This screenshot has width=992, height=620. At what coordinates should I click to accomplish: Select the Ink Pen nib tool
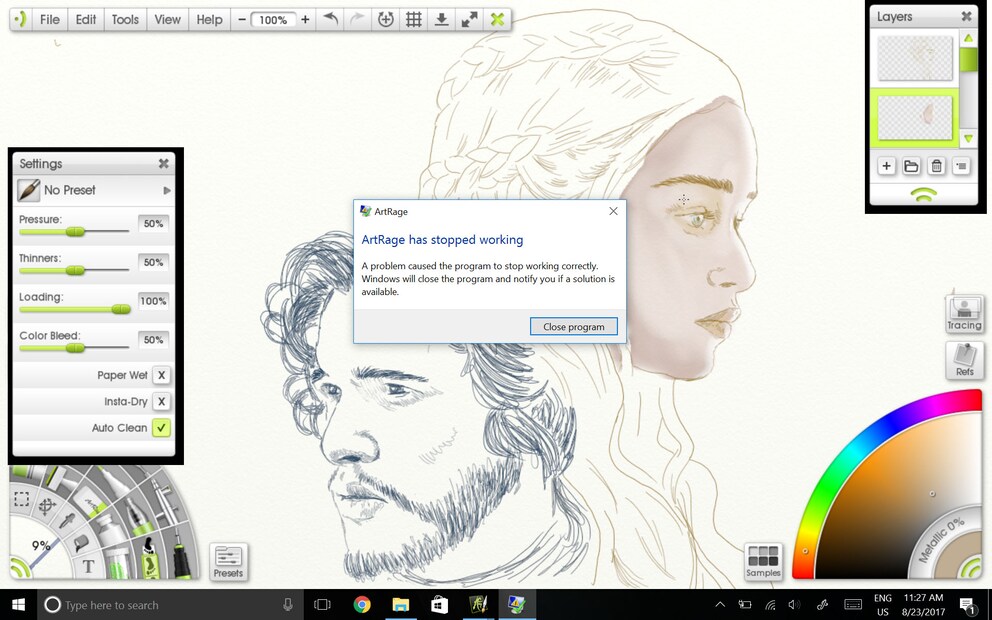(x=140, y=518)
